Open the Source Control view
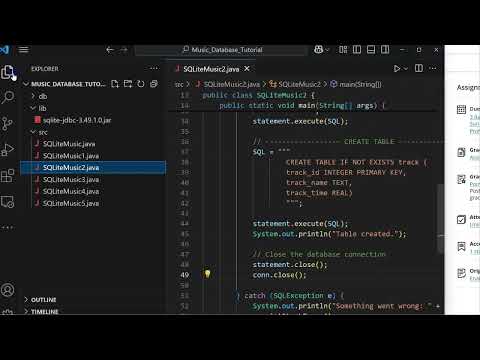 click(x=7, y=123)
